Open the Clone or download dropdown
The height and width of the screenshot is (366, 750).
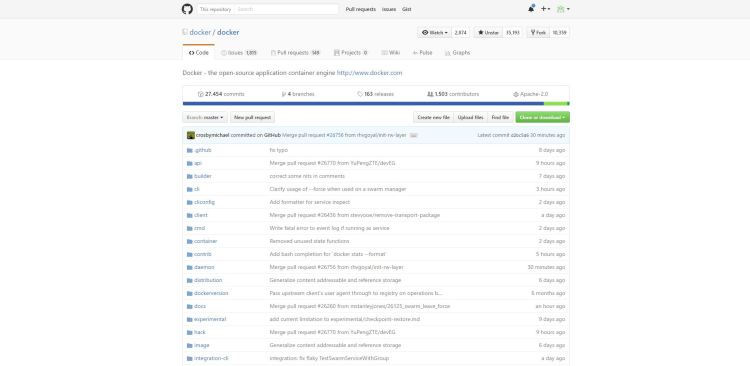point(542,117)
